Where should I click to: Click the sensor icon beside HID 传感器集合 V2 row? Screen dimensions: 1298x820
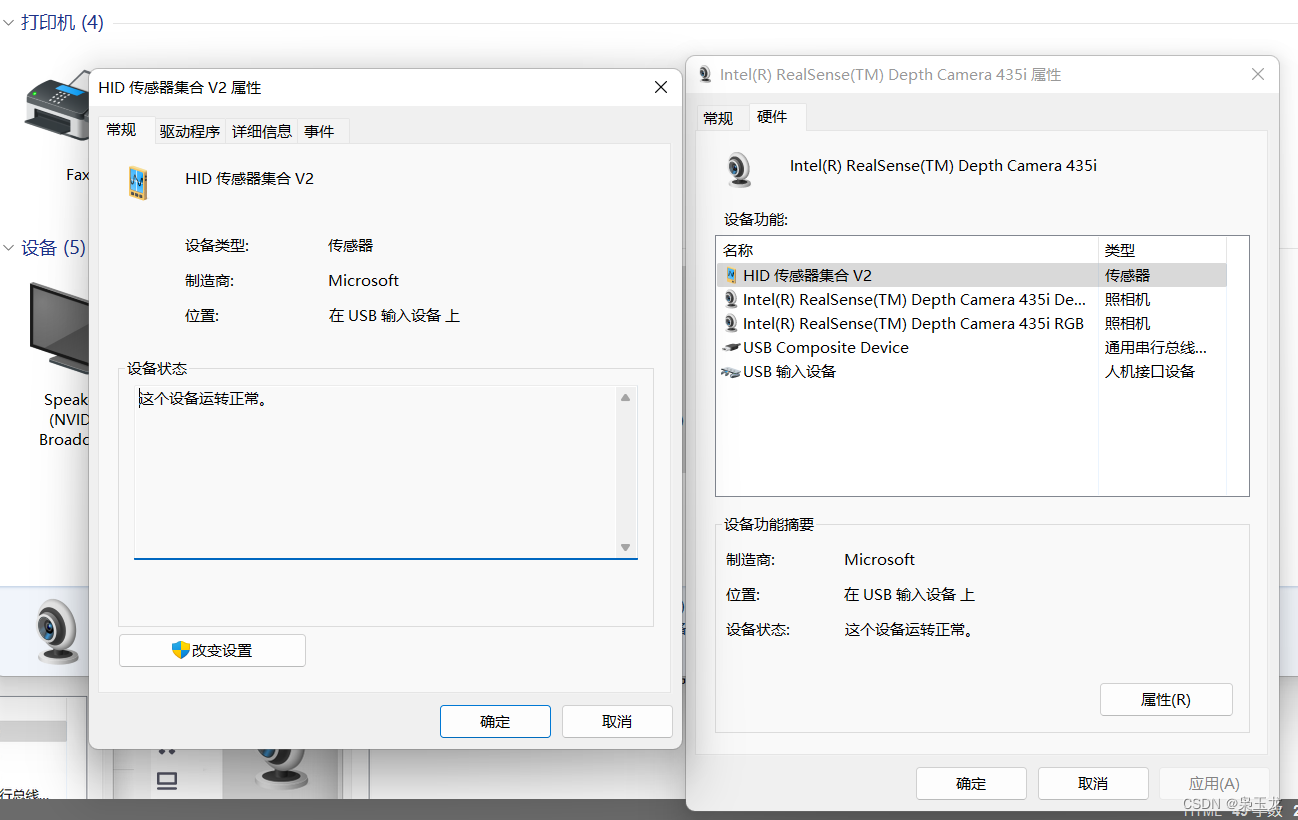[731, 275]
